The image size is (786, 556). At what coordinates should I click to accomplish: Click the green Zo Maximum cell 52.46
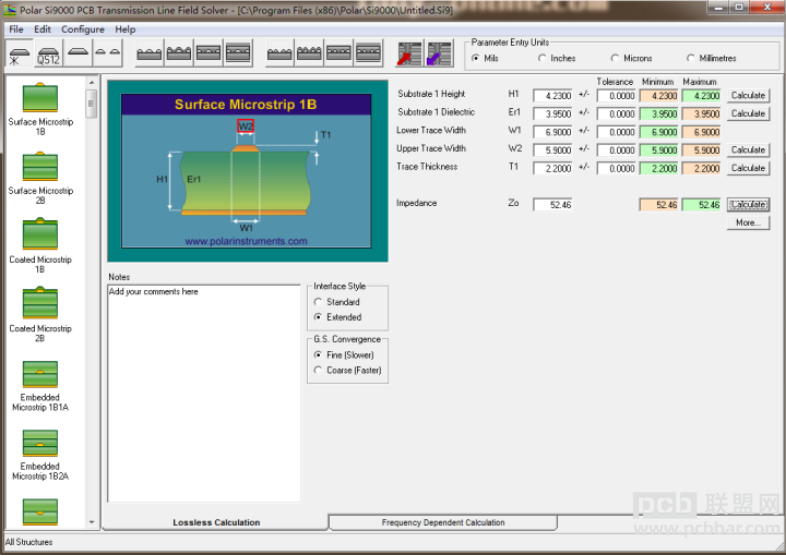coord(701,205)
